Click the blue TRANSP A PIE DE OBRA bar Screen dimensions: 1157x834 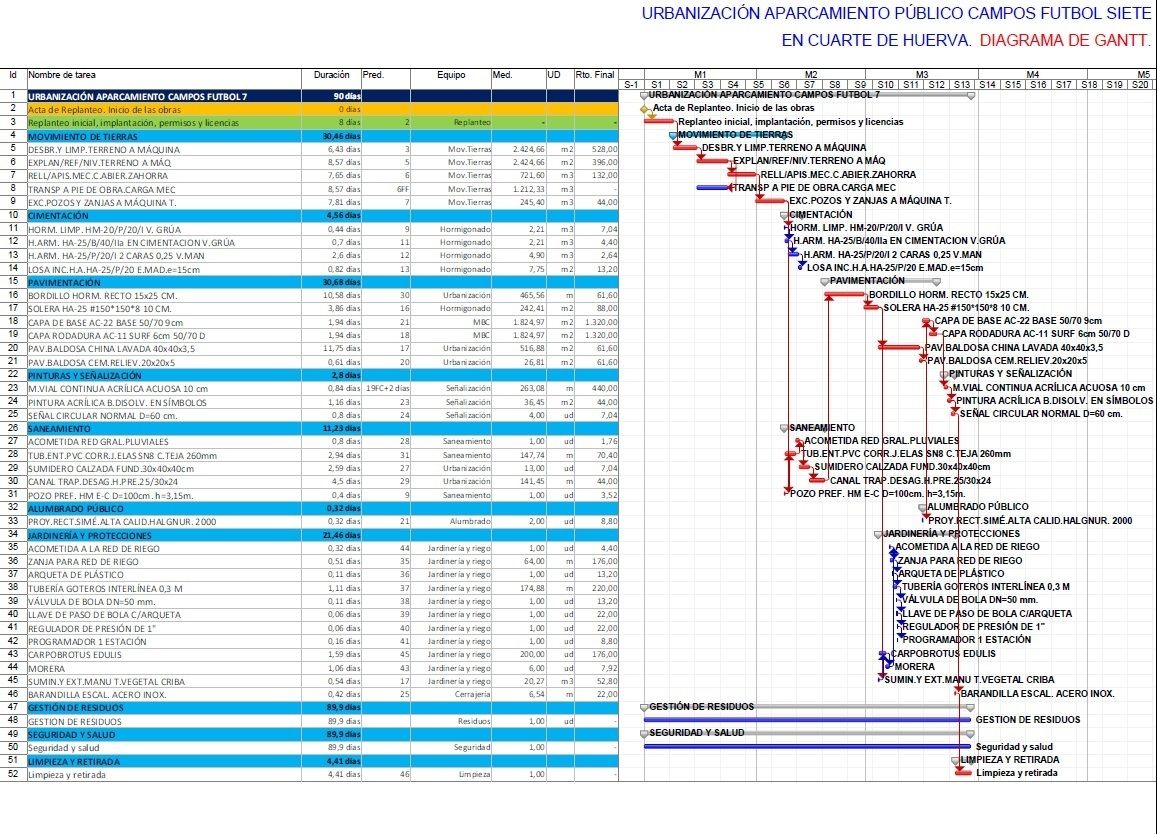(713, 187)
